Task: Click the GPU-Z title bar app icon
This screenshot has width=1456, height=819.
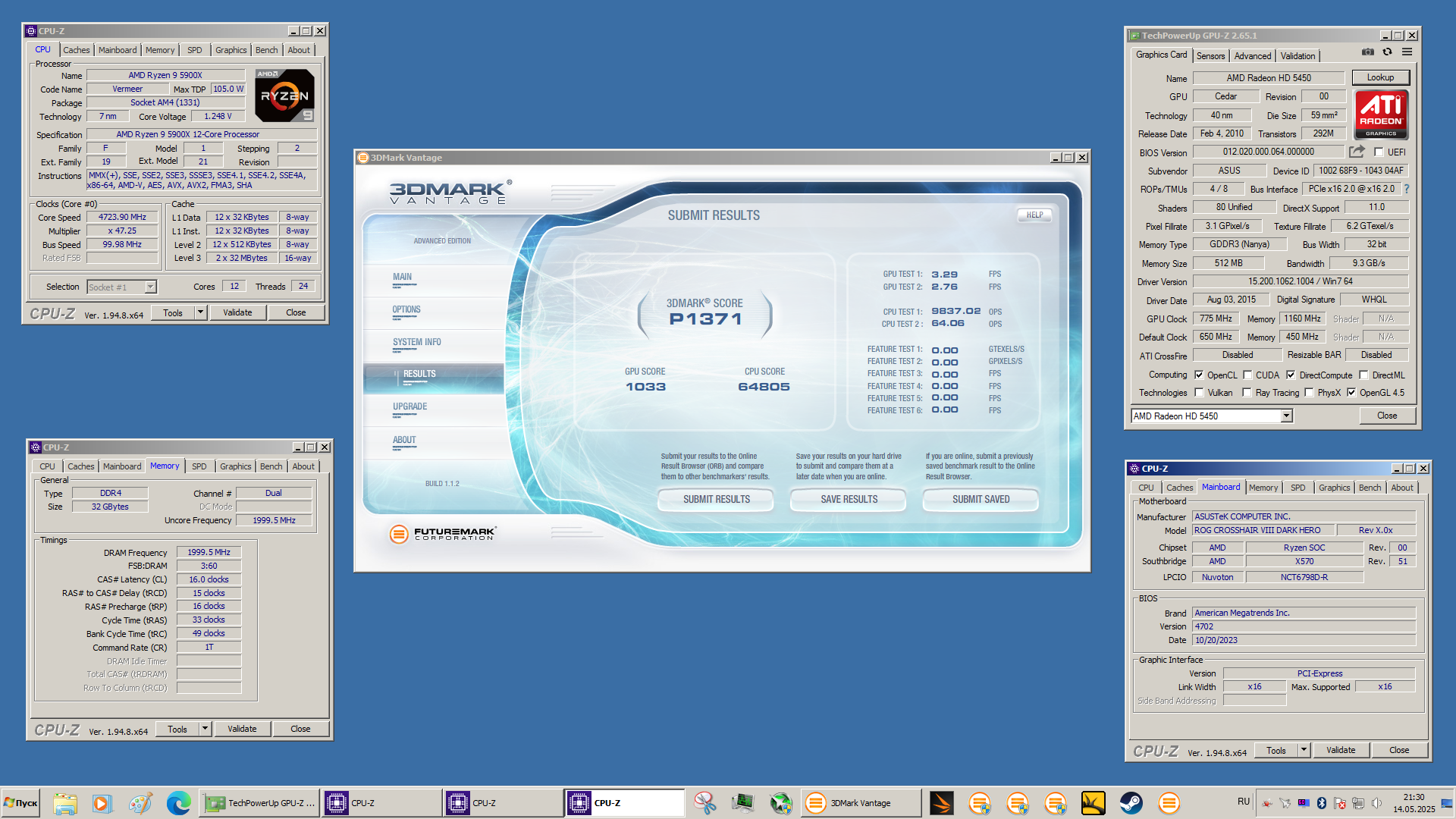Action: click(x=1134, y=36)
